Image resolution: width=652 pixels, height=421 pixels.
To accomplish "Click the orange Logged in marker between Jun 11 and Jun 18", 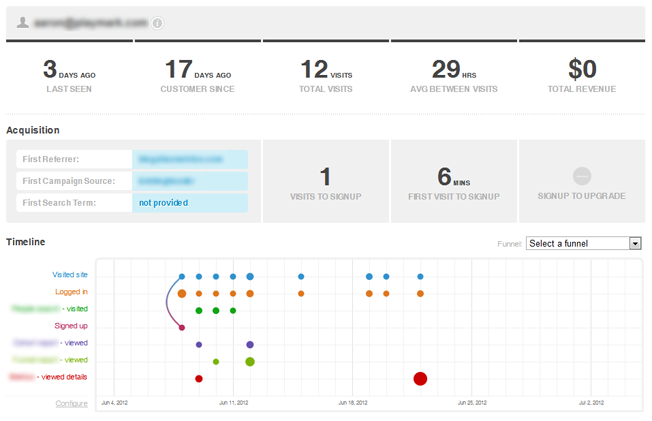I will click(301, 293).
